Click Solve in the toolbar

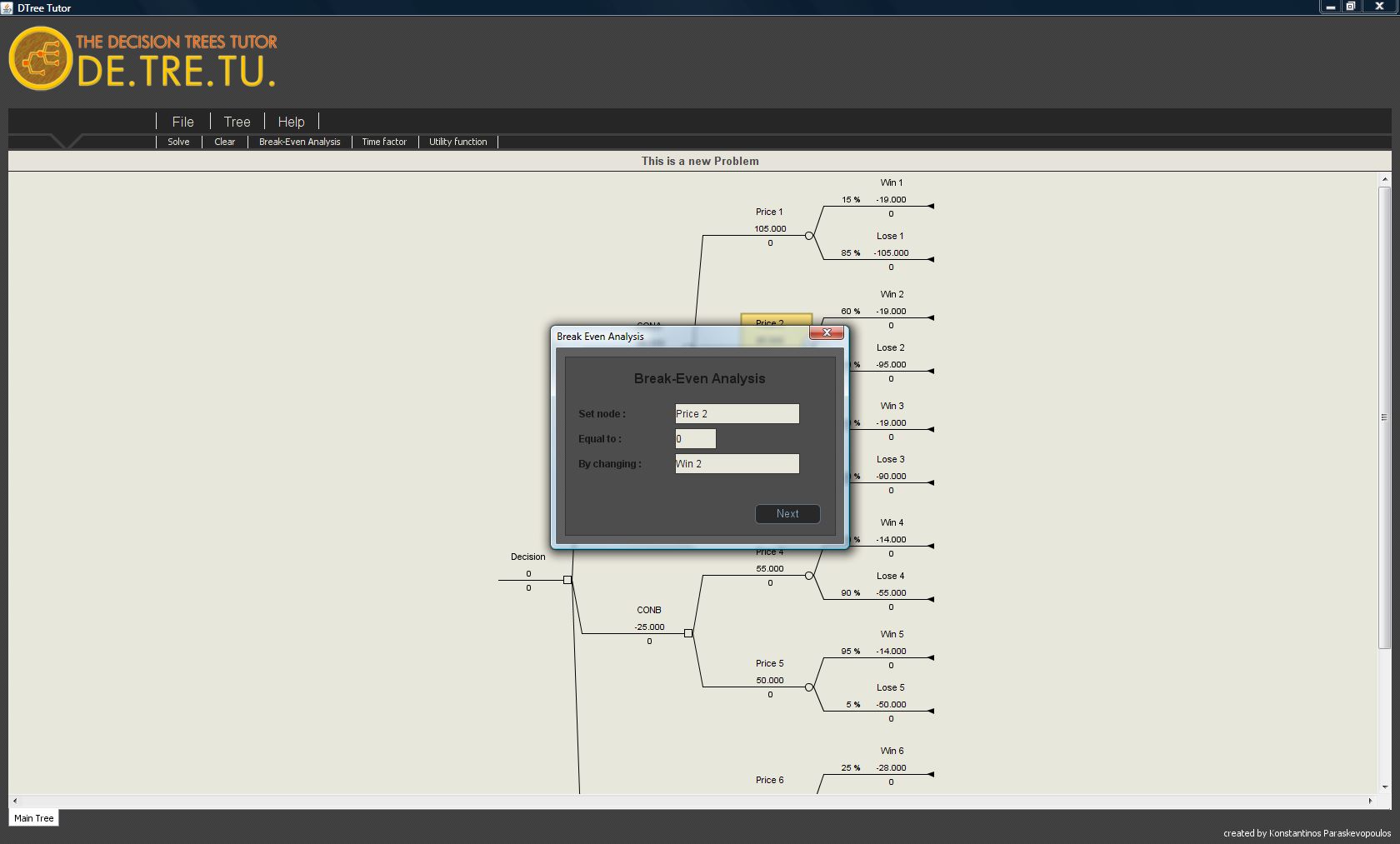click(x=178, y=142)
